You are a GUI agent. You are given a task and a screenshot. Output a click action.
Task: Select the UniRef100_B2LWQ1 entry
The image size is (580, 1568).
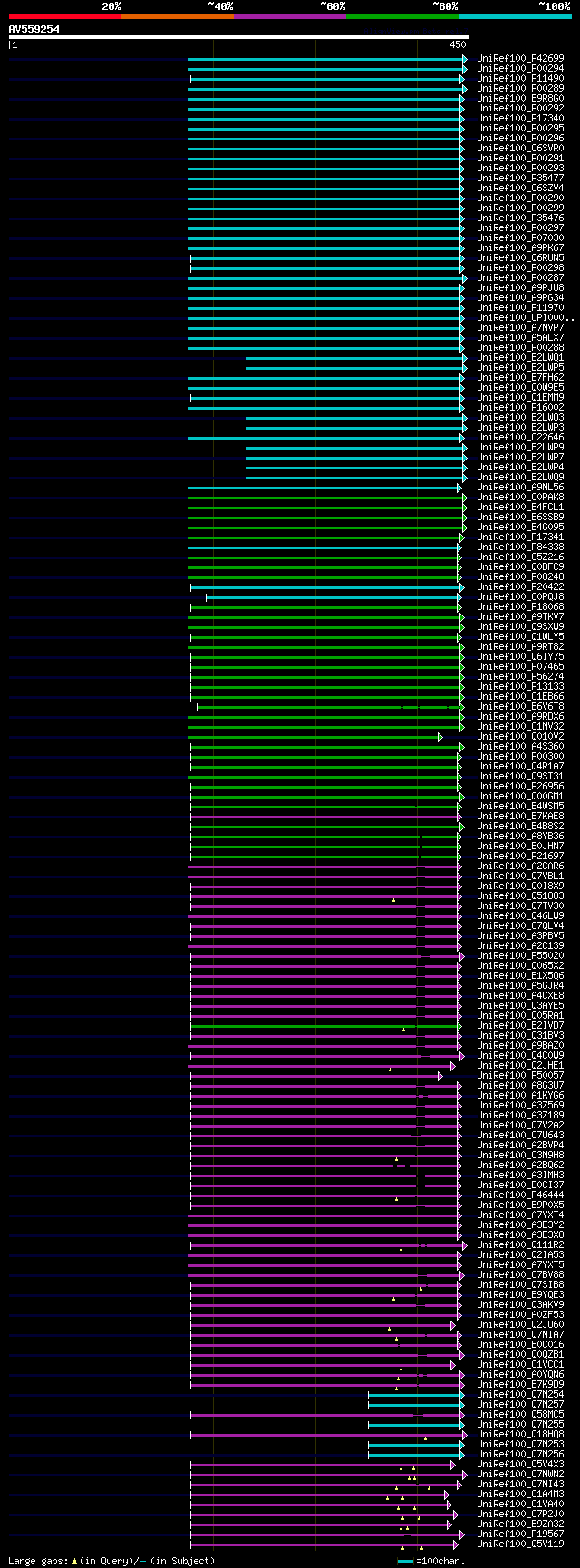pyautogui.click(x=520, y=358)
